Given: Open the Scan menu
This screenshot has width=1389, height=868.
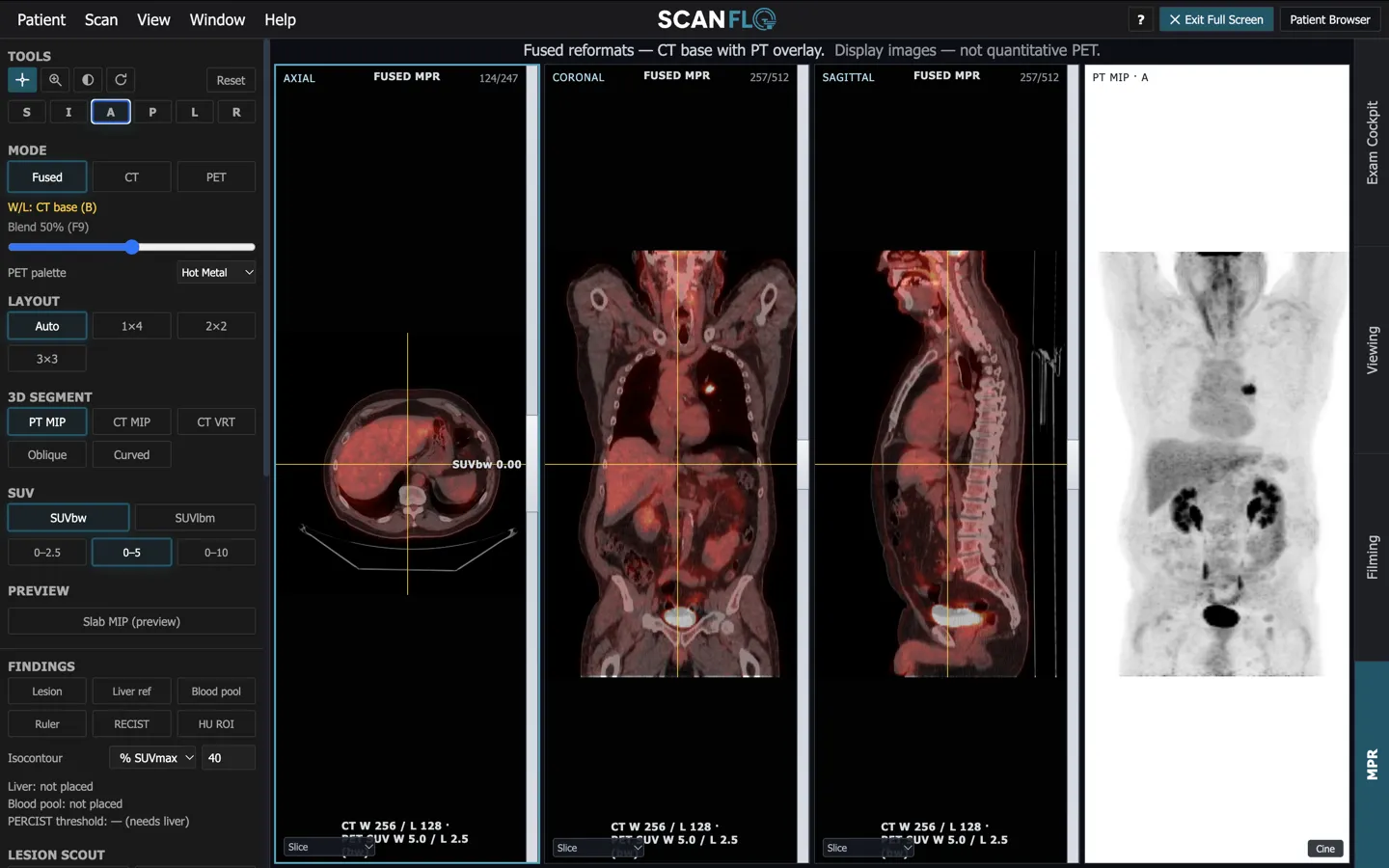Looking at the screenshot, I should click(x=101, y=19).
